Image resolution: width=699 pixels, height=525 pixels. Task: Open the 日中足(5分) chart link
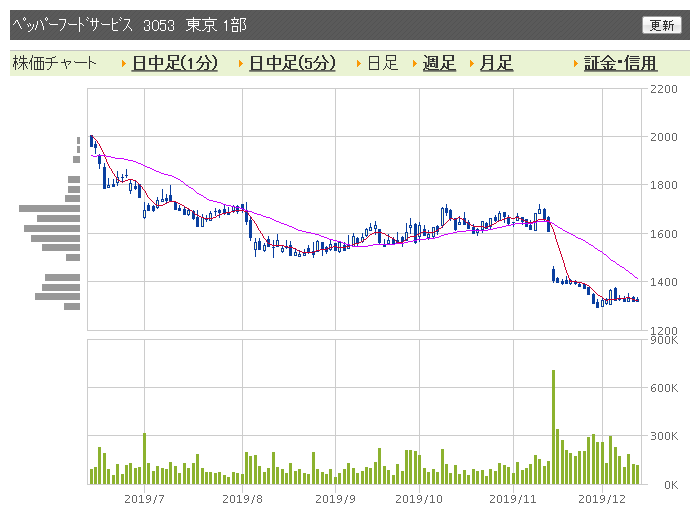tap(292, 63)
